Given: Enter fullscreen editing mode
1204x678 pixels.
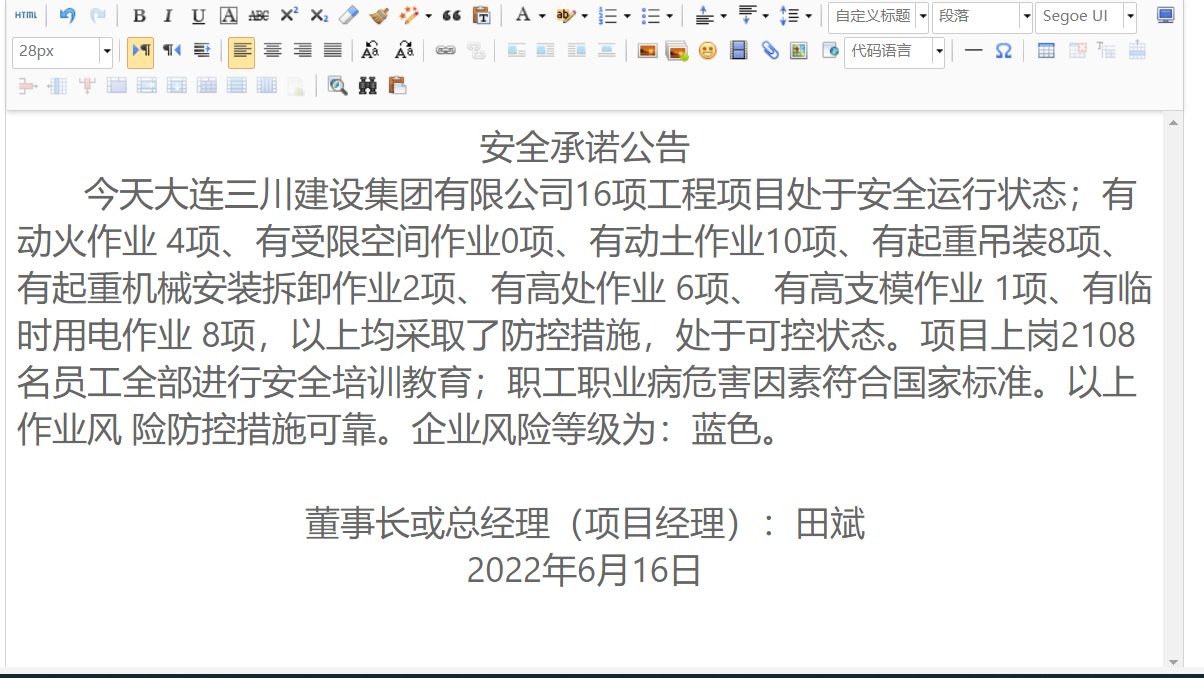Looking at the screenshot, I should pyautogui.click(x=1165, y=16).
